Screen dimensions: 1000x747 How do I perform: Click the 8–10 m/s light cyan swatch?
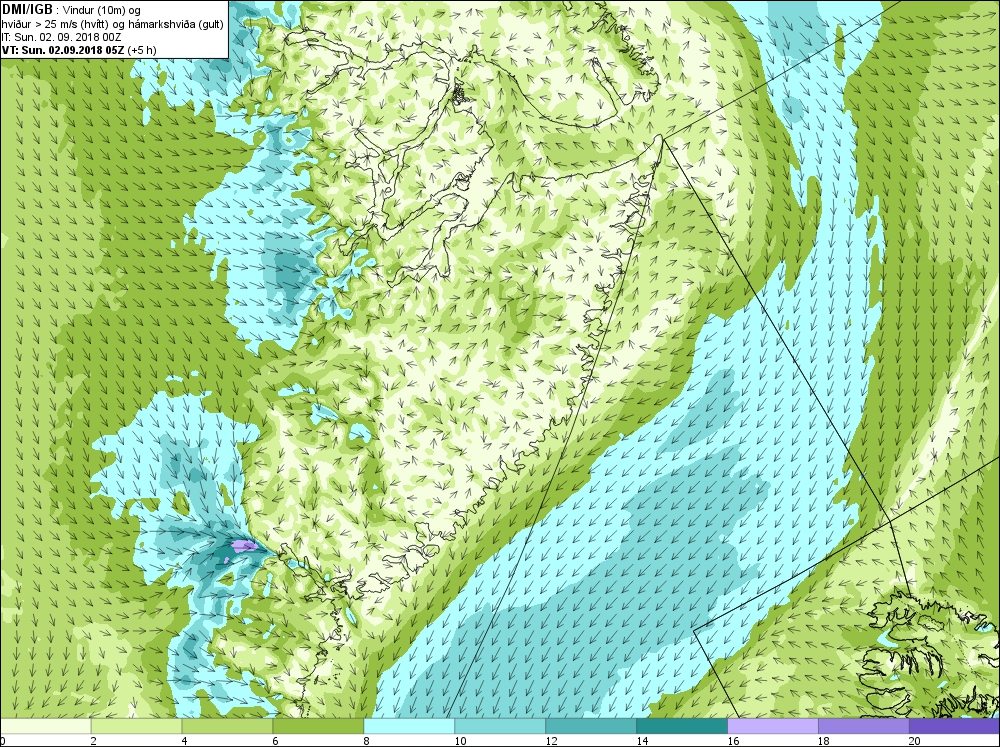(409, 726)
